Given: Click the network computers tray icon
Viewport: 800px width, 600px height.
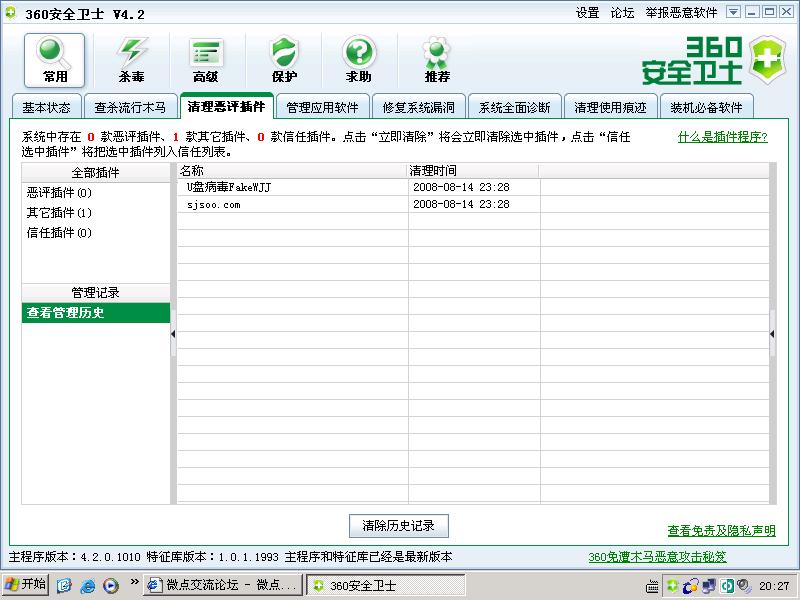Looking at the screenshot, I should click(x=709, y=586).
